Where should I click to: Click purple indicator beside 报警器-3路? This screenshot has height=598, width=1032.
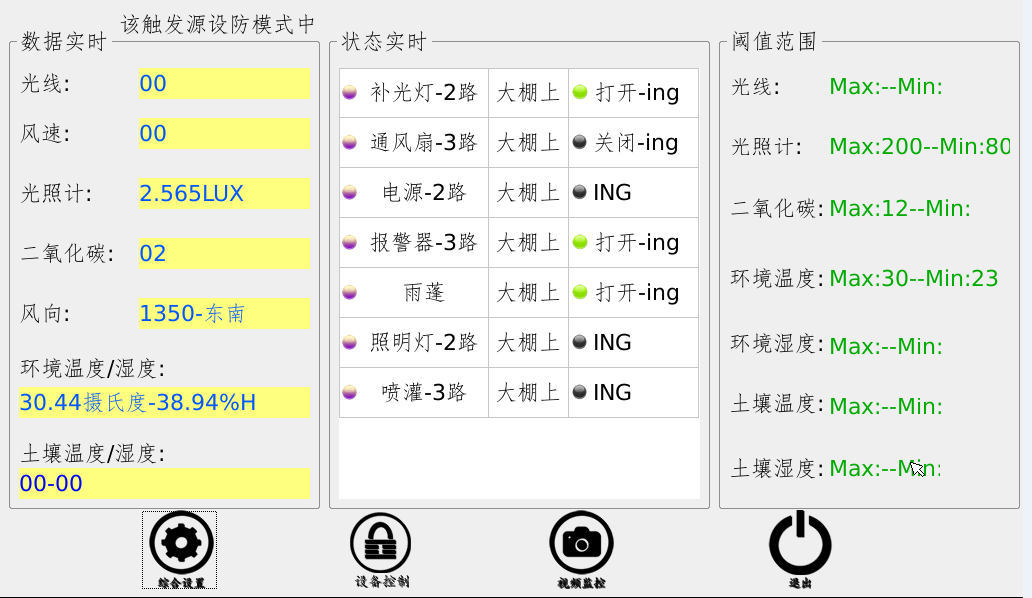point(350,243)
